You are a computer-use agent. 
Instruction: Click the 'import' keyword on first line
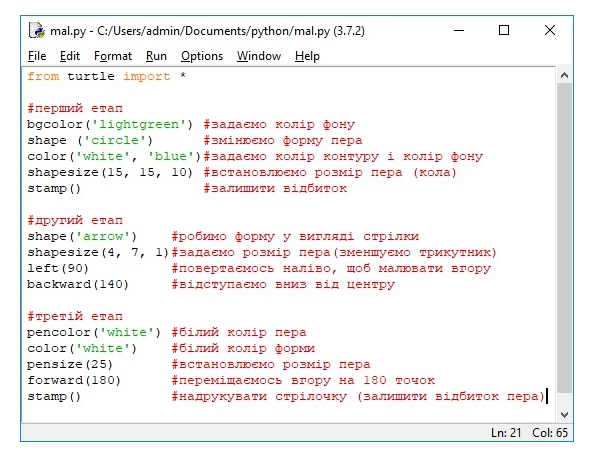tap(146, 76)
